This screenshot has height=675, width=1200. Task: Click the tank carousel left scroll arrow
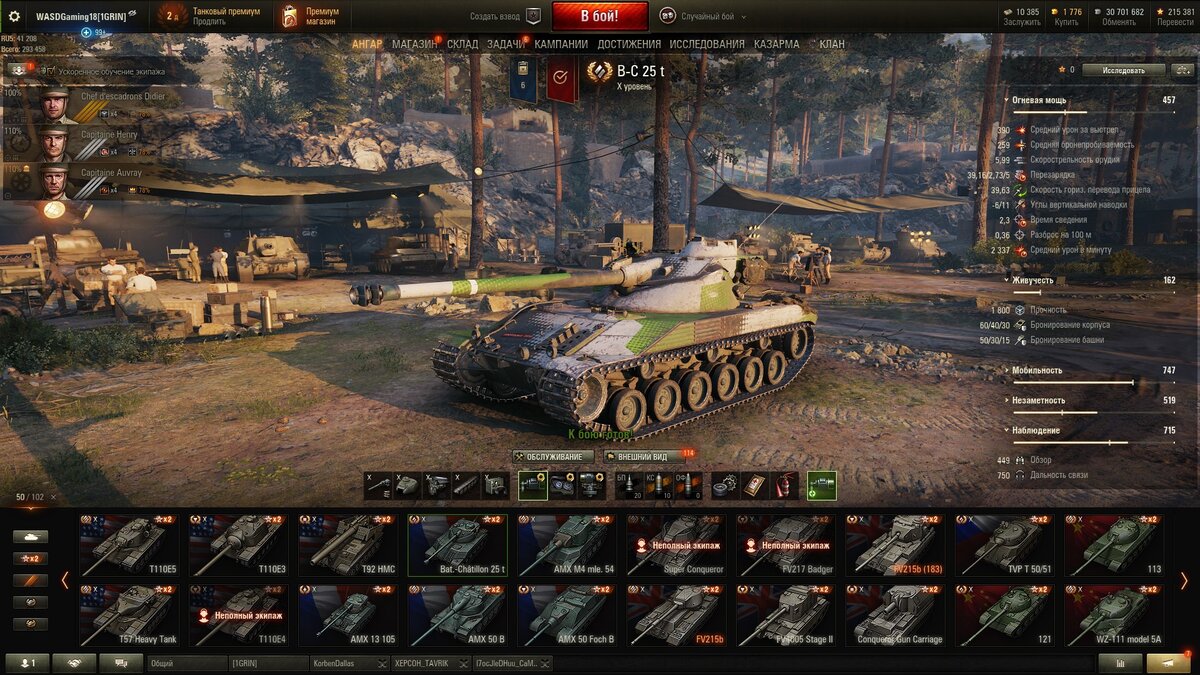(x=65, y=580)
